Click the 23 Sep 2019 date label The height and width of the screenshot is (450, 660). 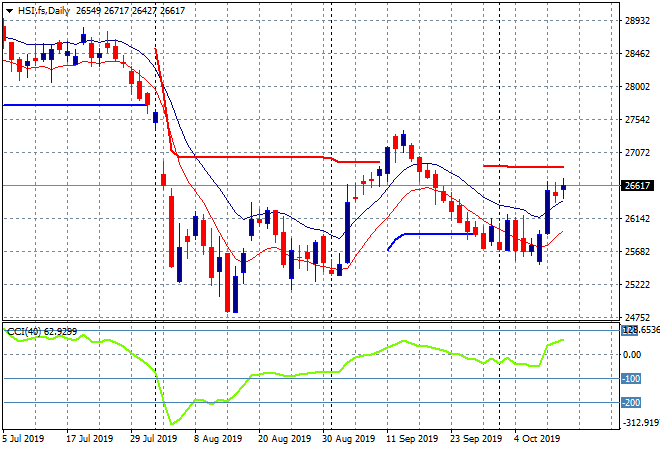pos(476,439)
